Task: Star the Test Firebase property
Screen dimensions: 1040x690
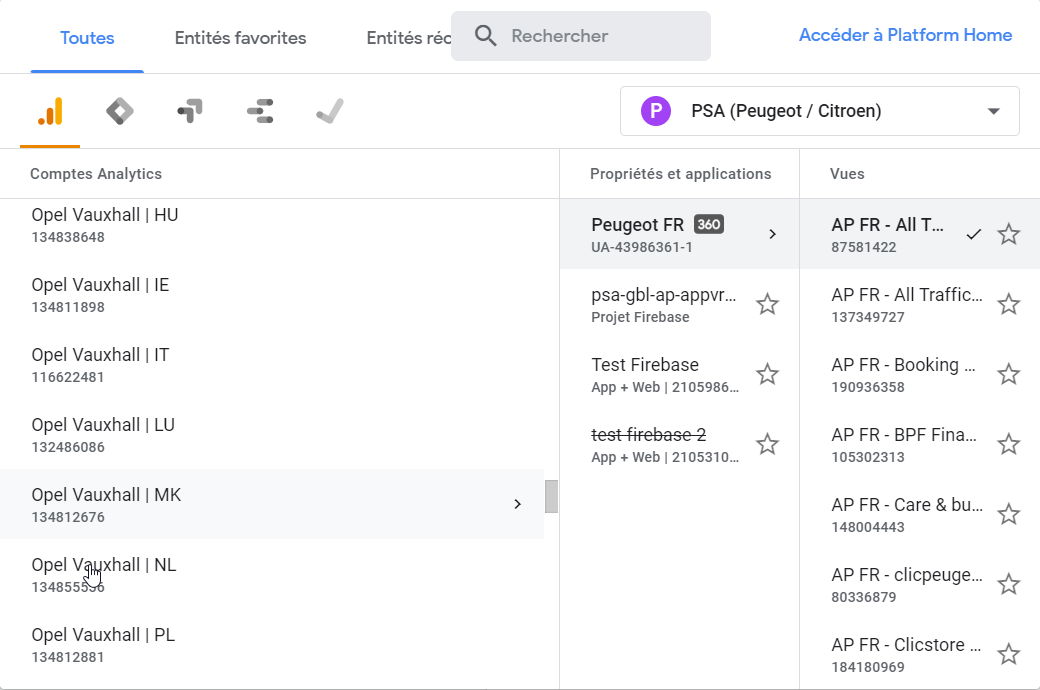Action: pyautogui.click(x=767, y=374)
